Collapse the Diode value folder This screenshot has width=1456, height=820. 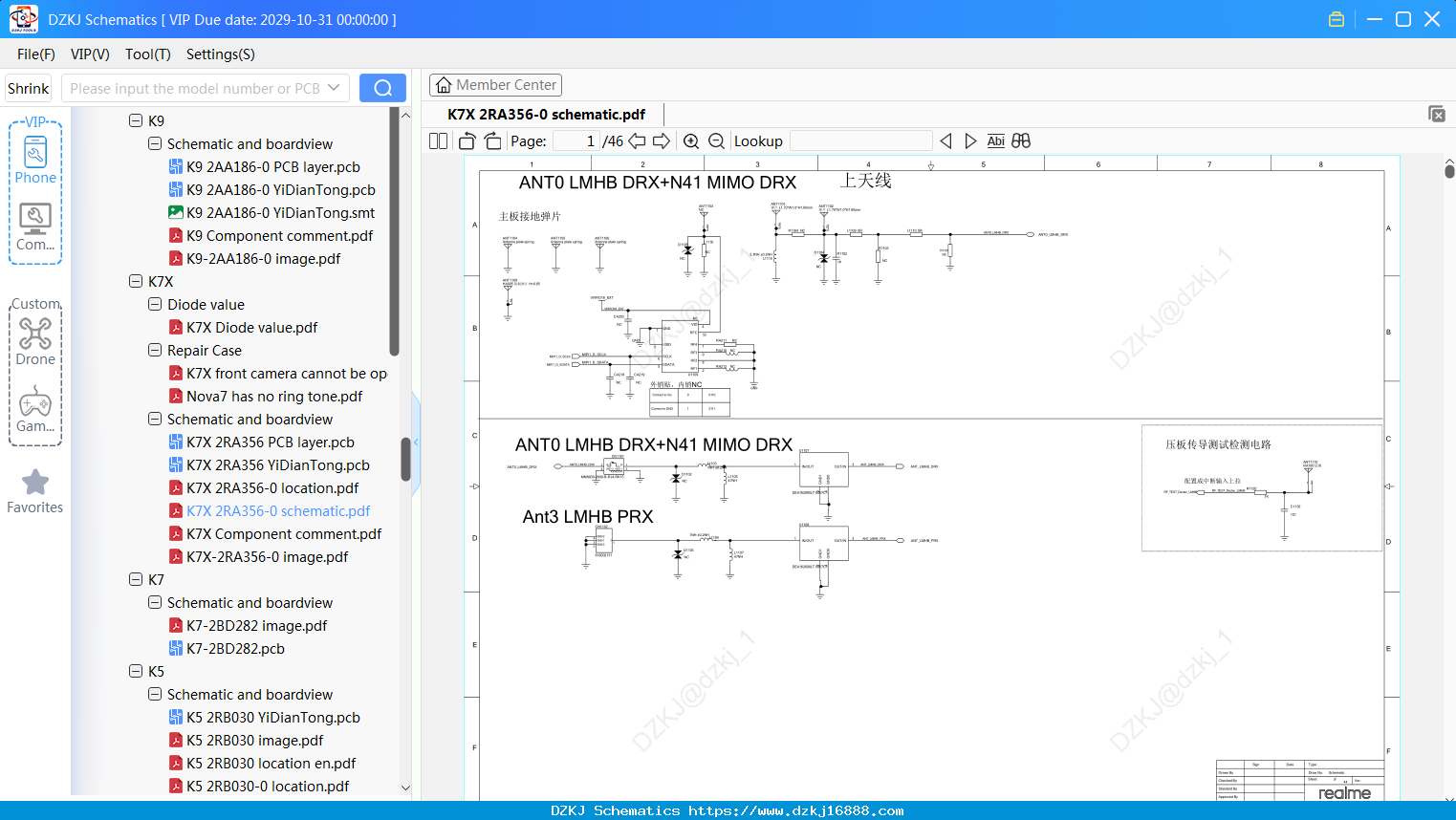coord(155,304)
